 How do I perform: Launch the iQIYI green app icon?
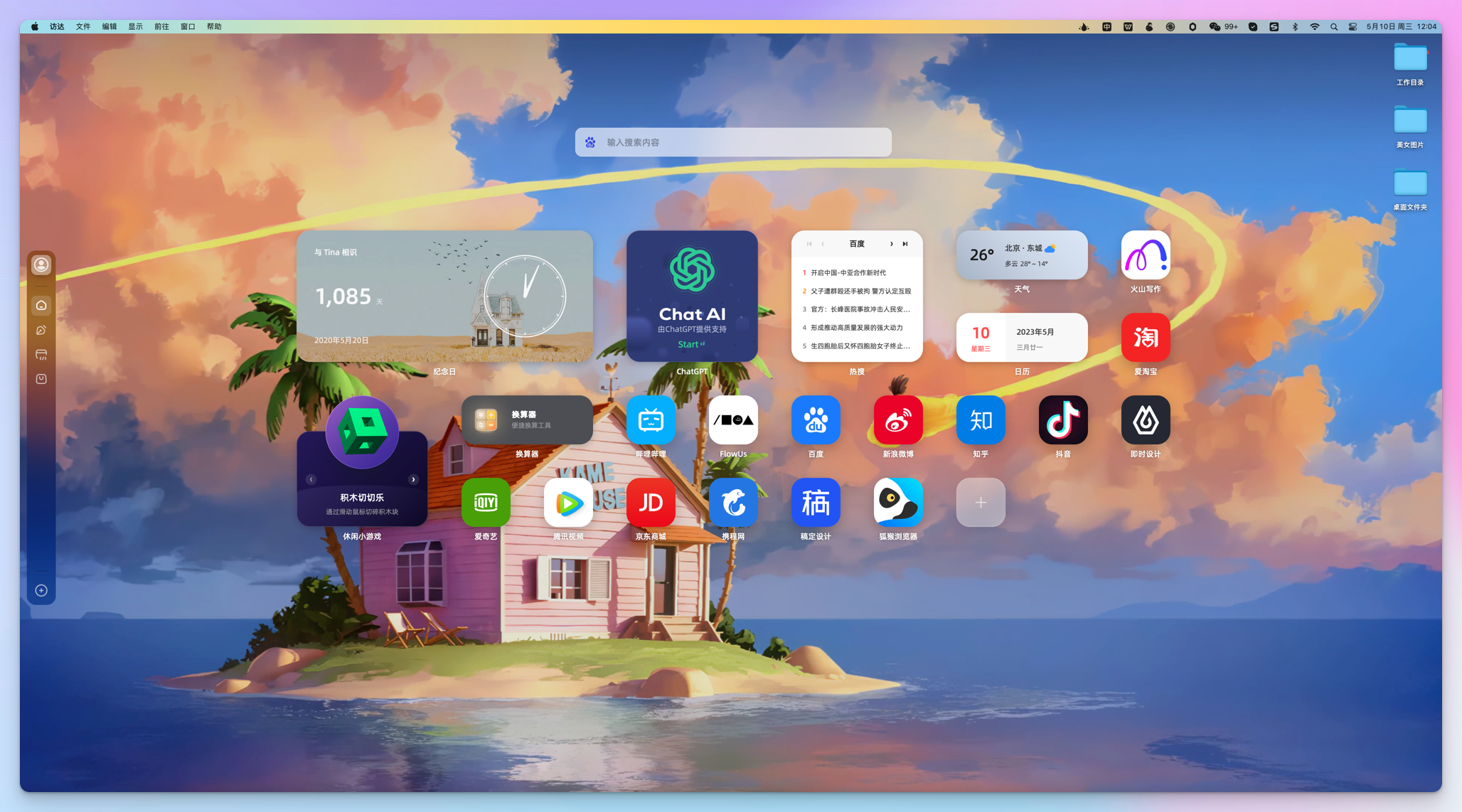pos(486,503)
